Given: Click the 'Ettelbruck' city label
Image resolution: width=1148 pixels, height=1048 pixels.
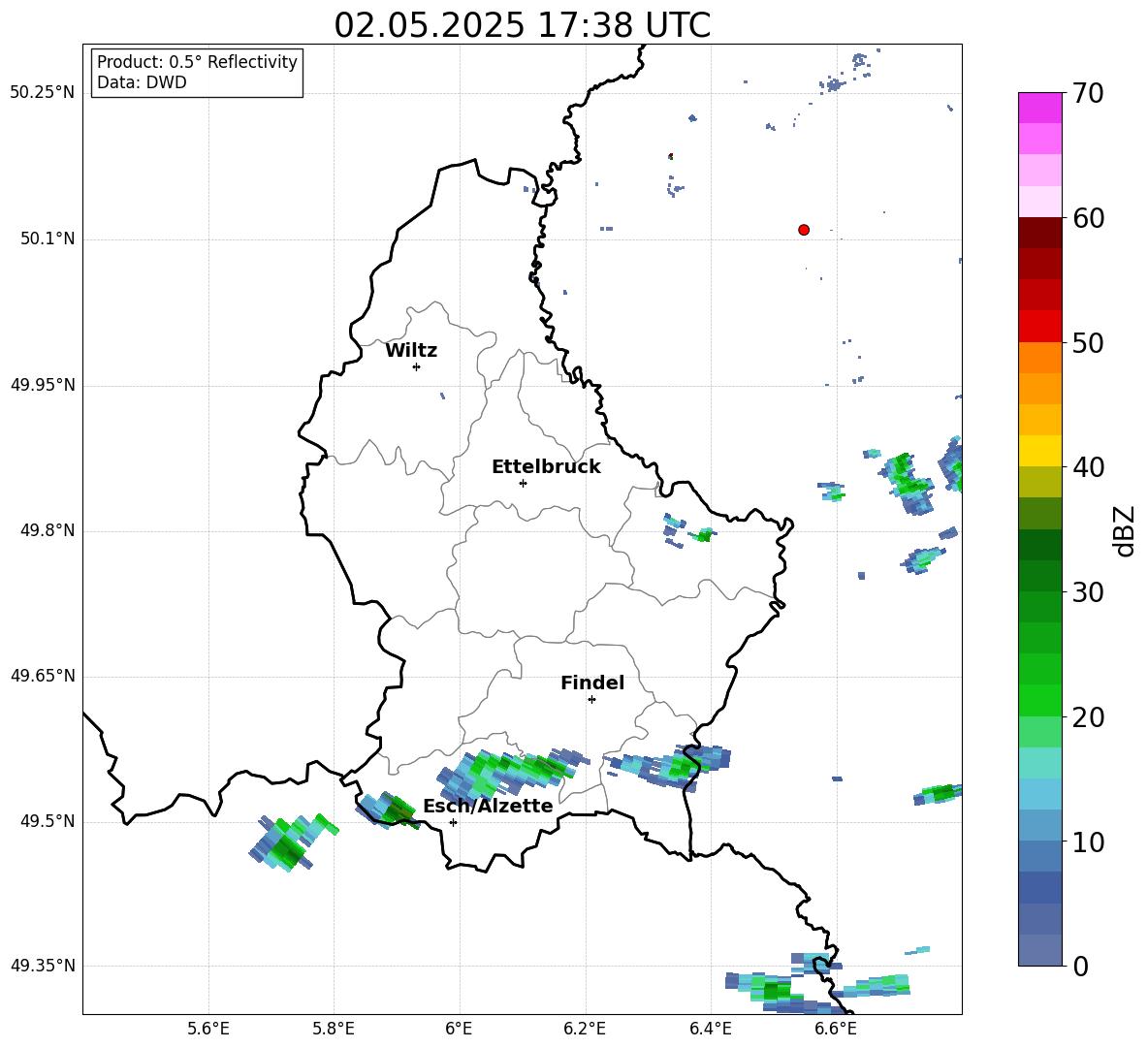Looking at the screenshot, I should click(546, 467).
